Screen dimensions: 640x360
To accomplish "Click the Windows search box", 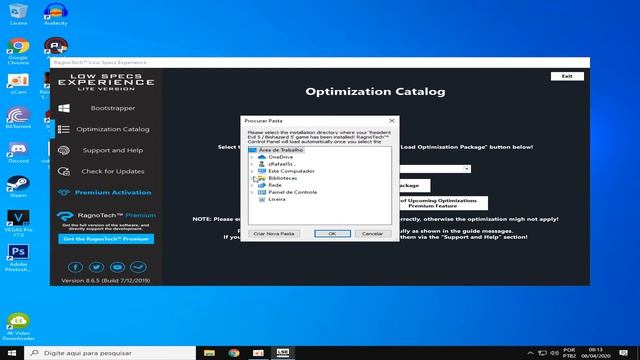I will 110,353.
